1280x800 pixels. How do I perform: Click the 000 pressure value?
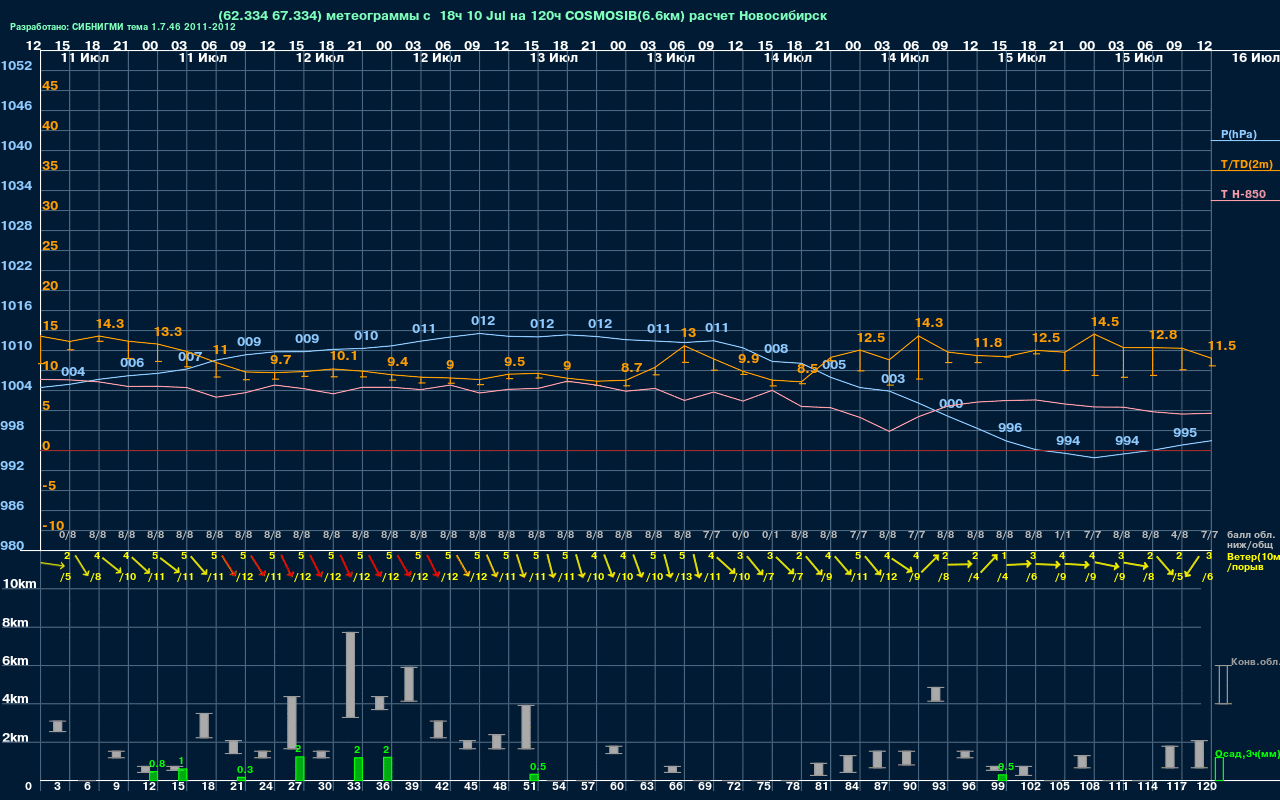tap(951, 403)
